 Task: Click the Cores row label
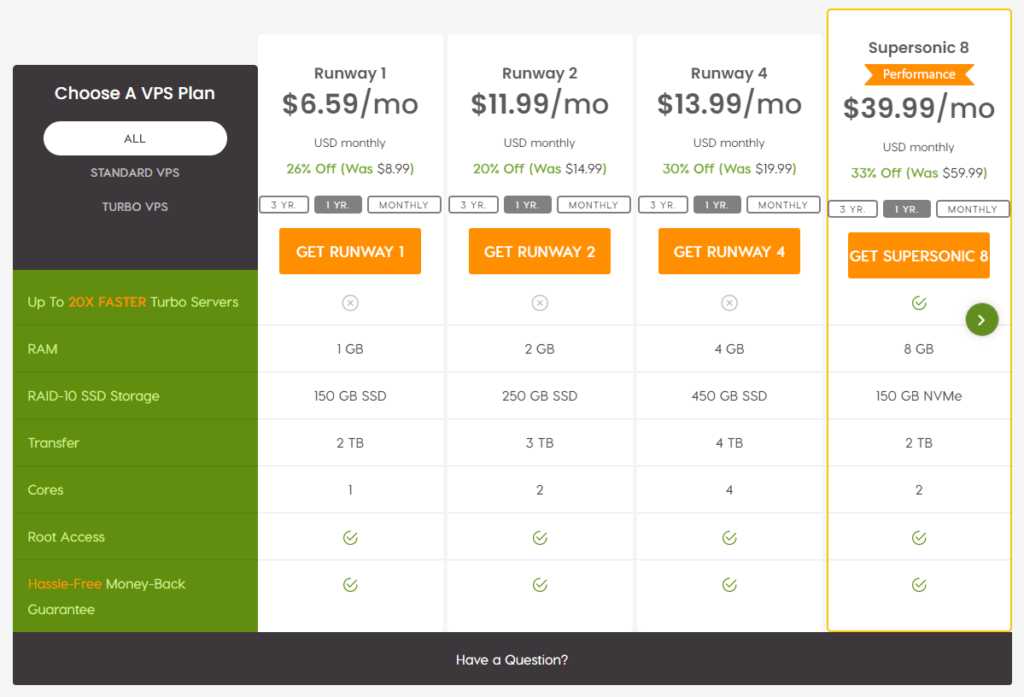[x=45, y=490]
